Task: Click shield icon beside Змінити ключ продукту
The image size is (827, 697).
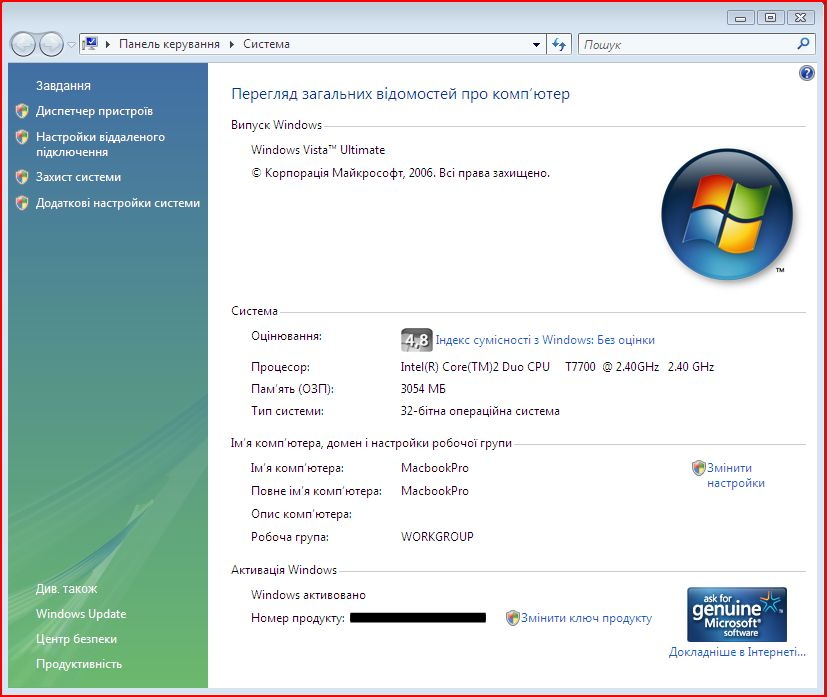Action: (x=513, y=618)
